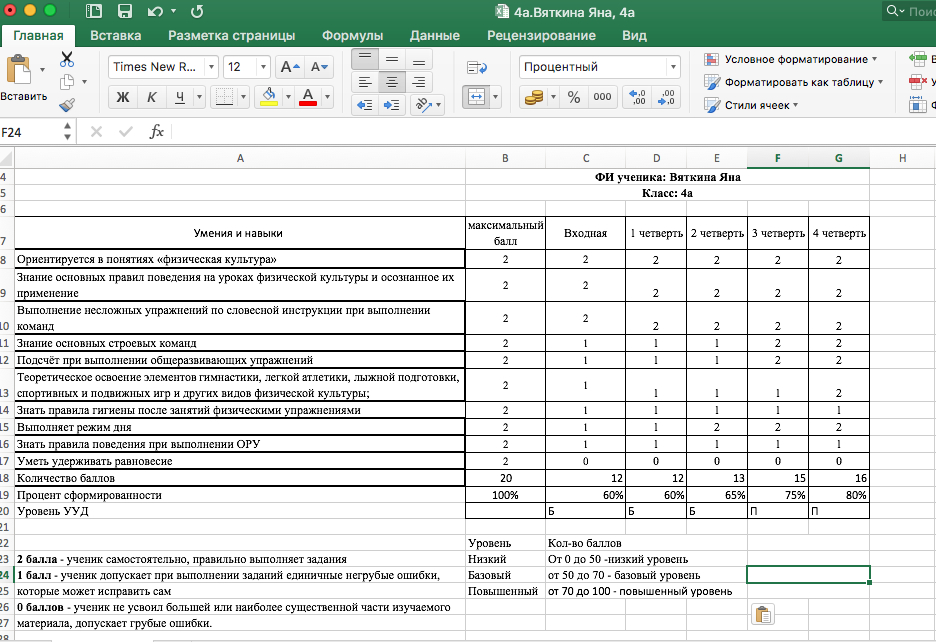
Task: Open the Вид tab
Action: pos(634,35)
